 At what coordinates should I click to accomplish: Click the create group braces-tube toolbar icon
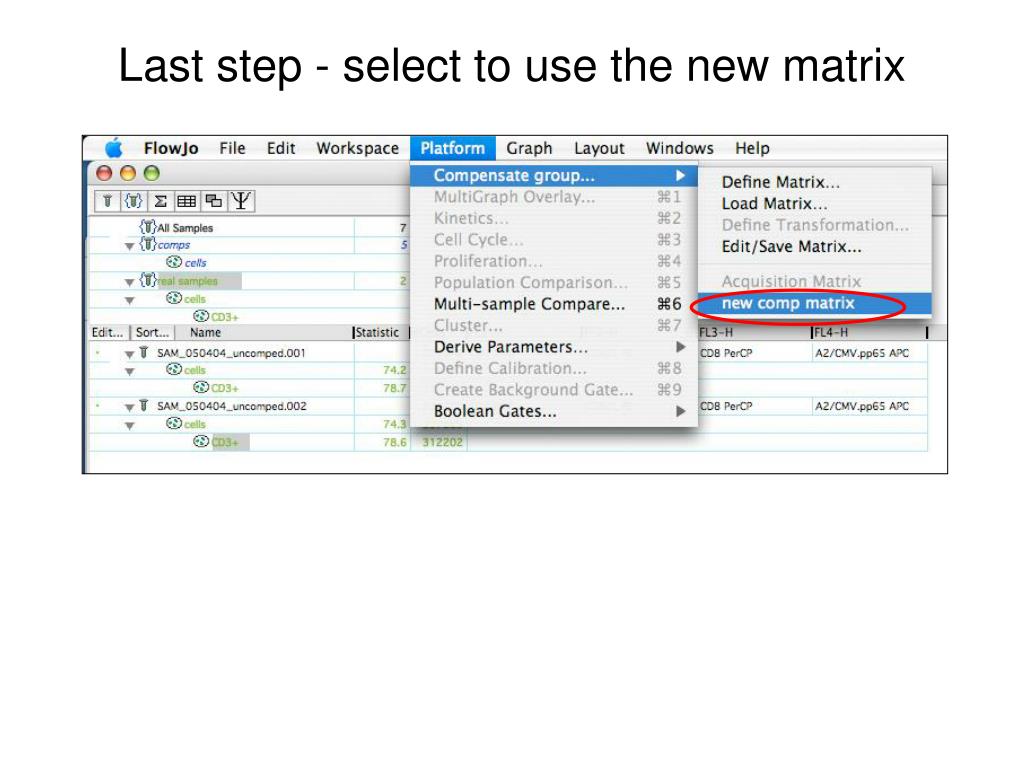tap(134, 201)
